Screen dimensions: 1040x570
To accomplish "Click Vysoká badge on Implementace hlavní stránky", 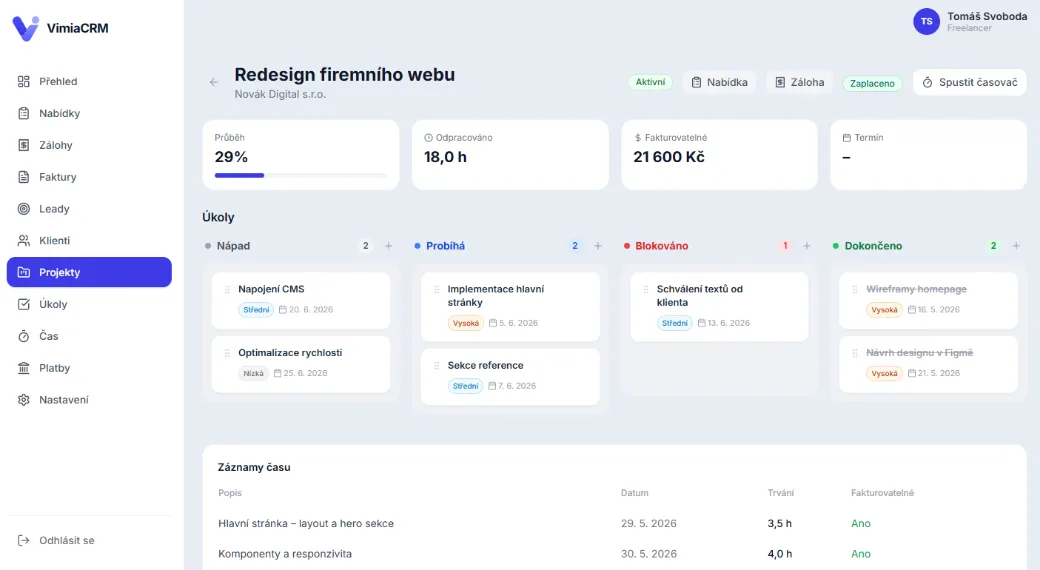I will [466, 323].
